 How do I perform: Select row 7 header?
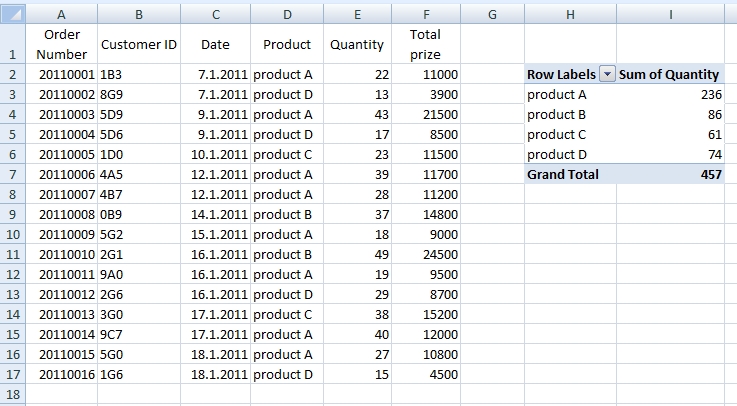click(12, 174)
